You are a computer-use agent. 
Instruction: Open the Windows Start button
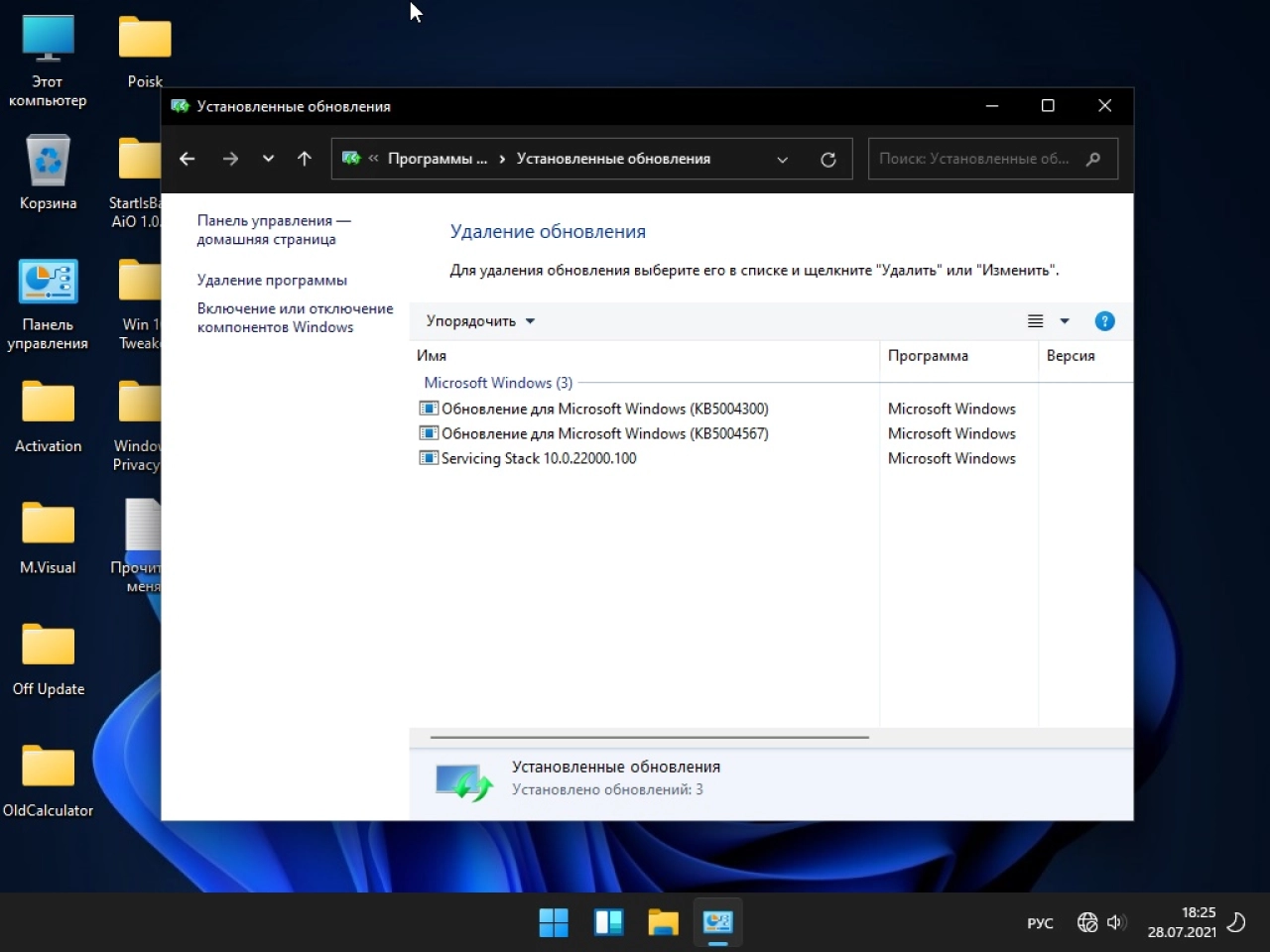554,922
